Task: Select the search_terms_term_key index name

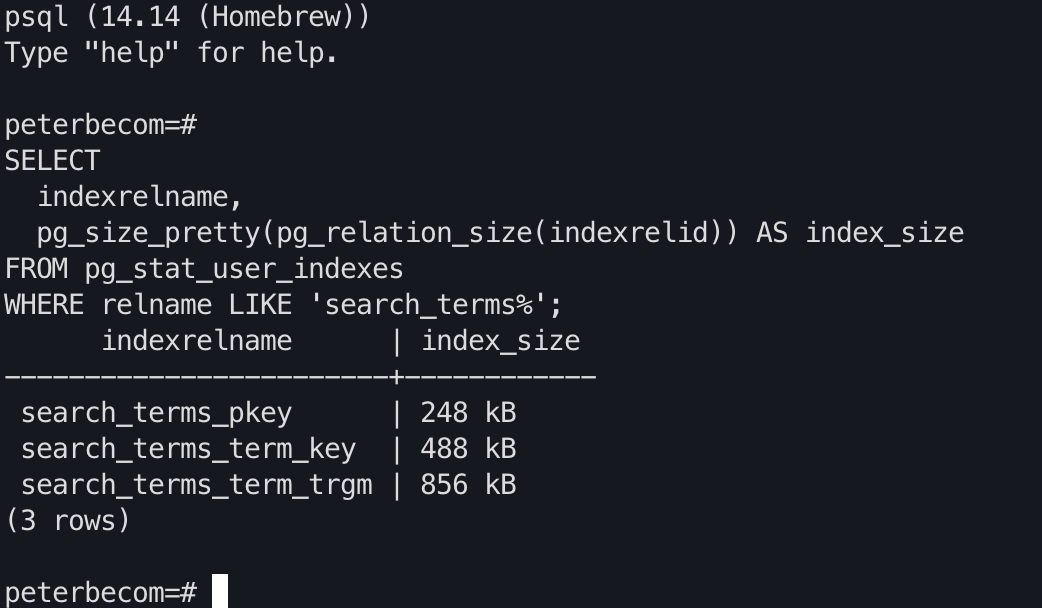Action: pos(188,449)
